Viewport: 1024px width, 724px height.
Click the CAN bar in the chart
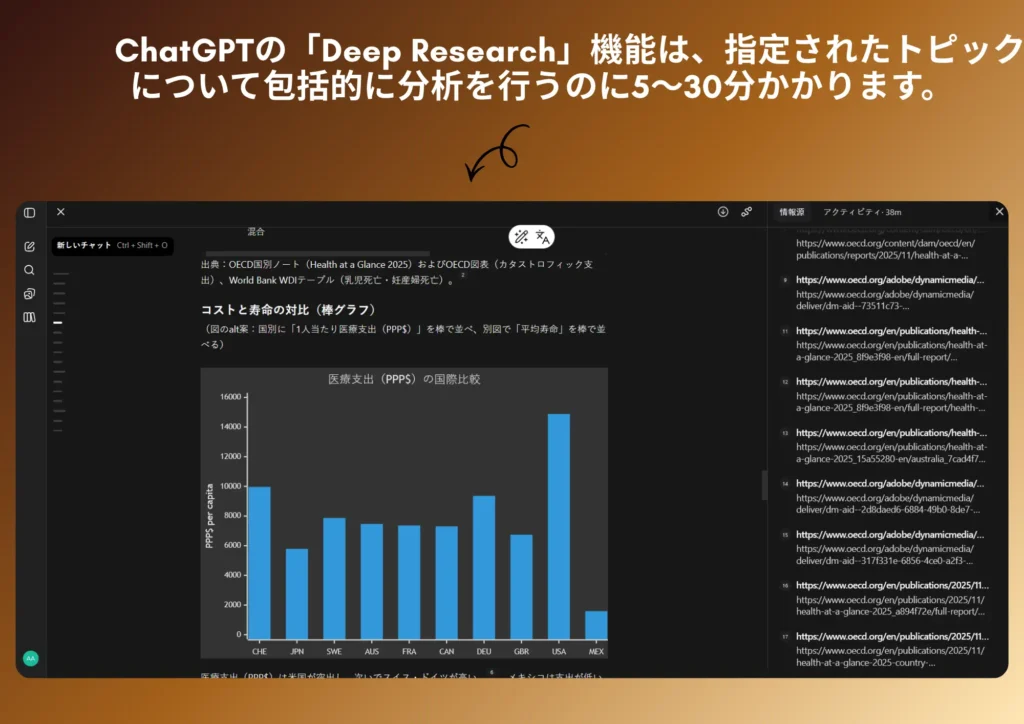(447, 582)
